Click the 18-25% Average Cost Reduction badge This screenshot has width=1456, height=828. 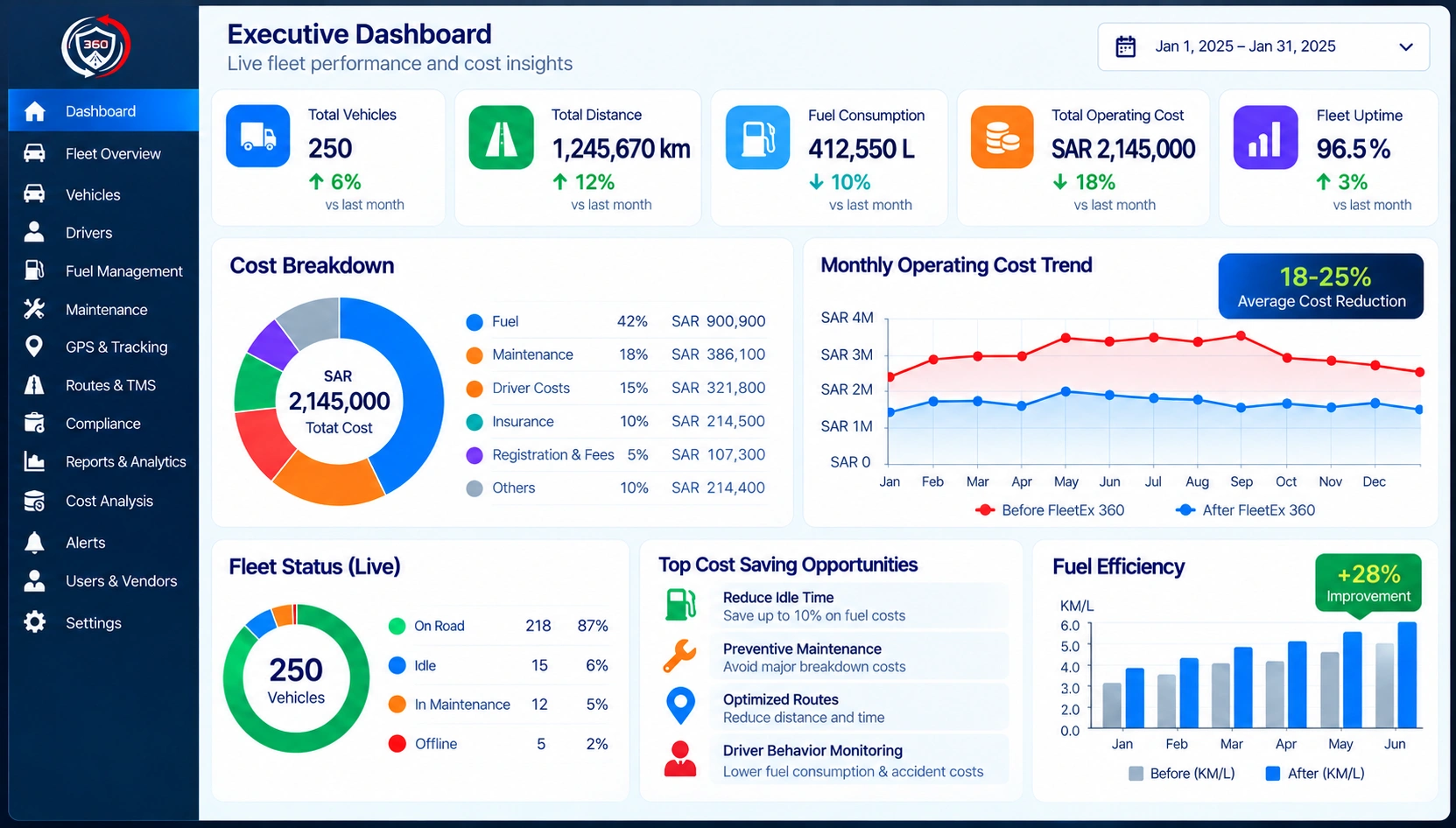click(x=1321, y=286)
